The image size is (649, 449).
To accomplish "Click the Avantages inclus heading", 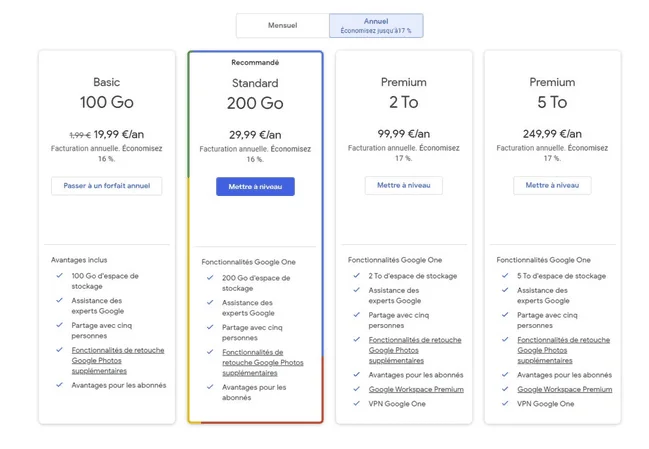I will 79,260.
